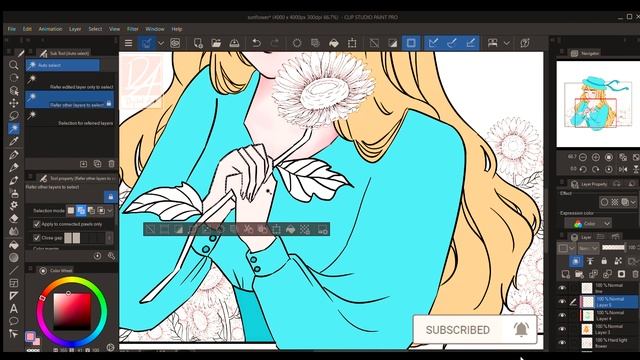The image size is (640, 360).
Task: Choose Refer edited layer only to select
Action: click(x=69, y=82)
